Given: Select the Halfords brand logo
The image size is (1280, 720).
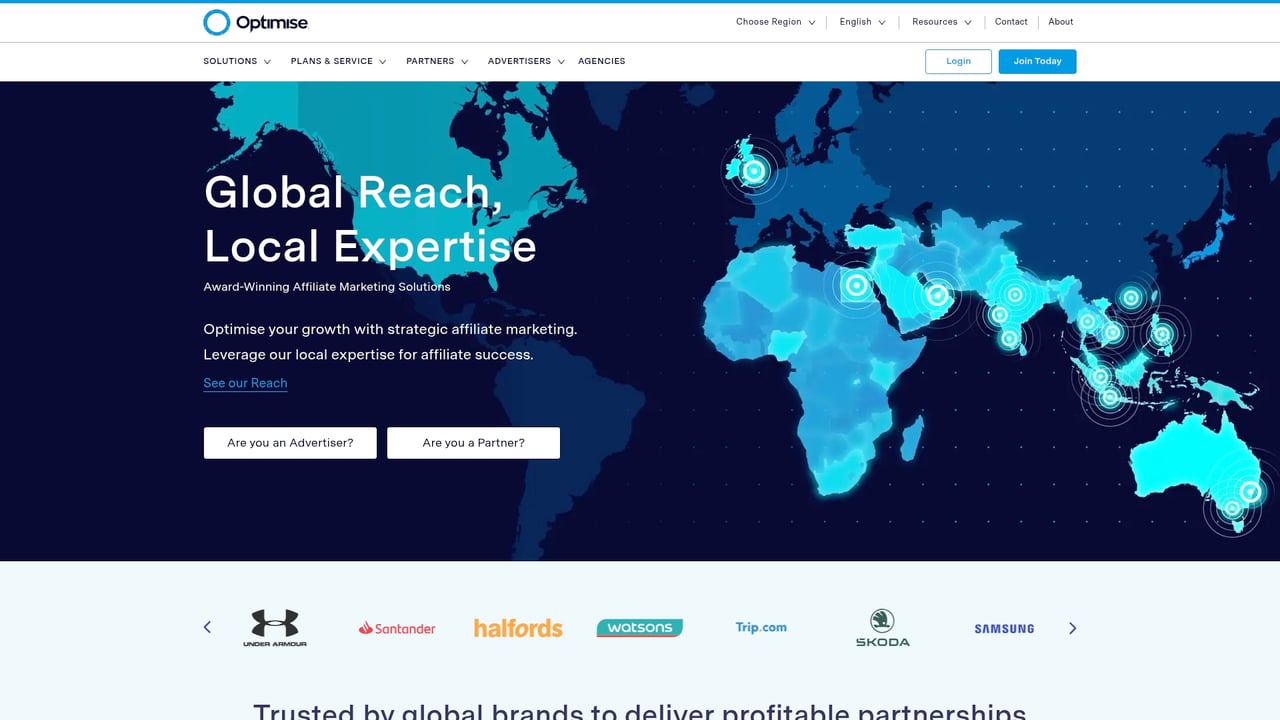Looking at the screenshot, I should pos(518,628).
